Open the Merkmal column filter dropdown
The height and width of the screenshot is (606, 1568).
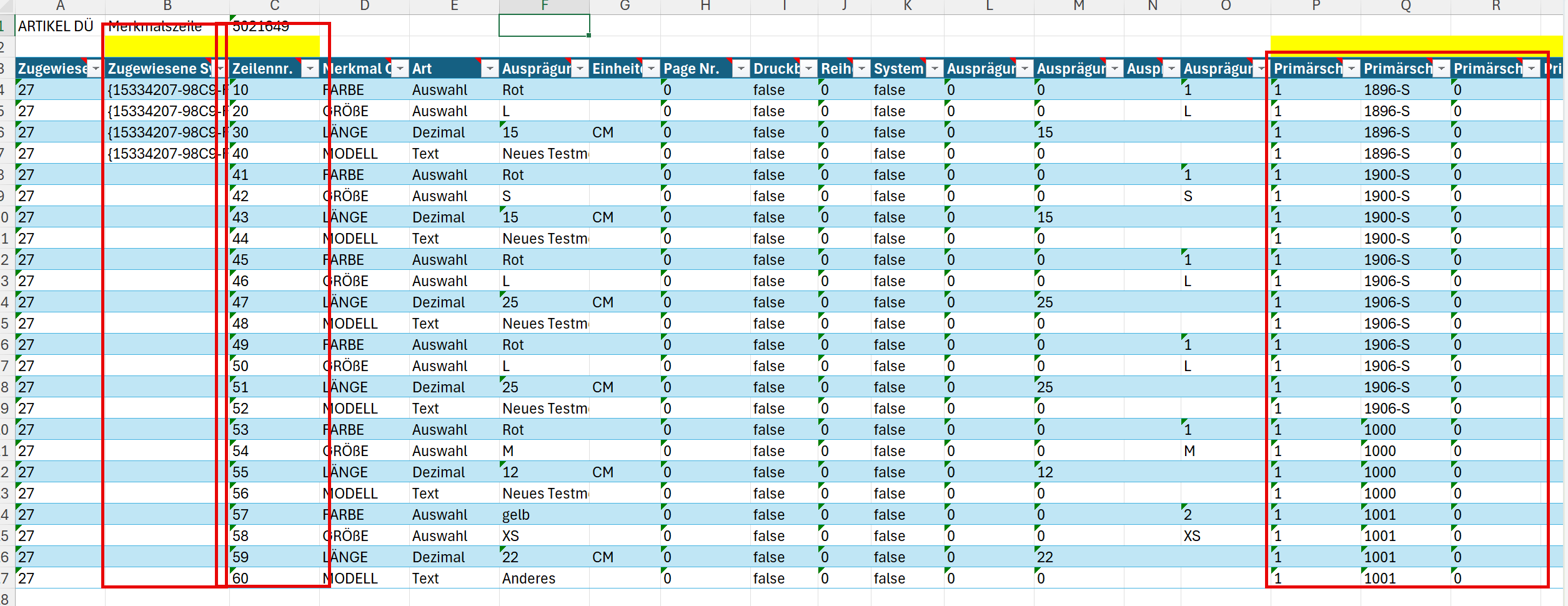coord(400,69)
